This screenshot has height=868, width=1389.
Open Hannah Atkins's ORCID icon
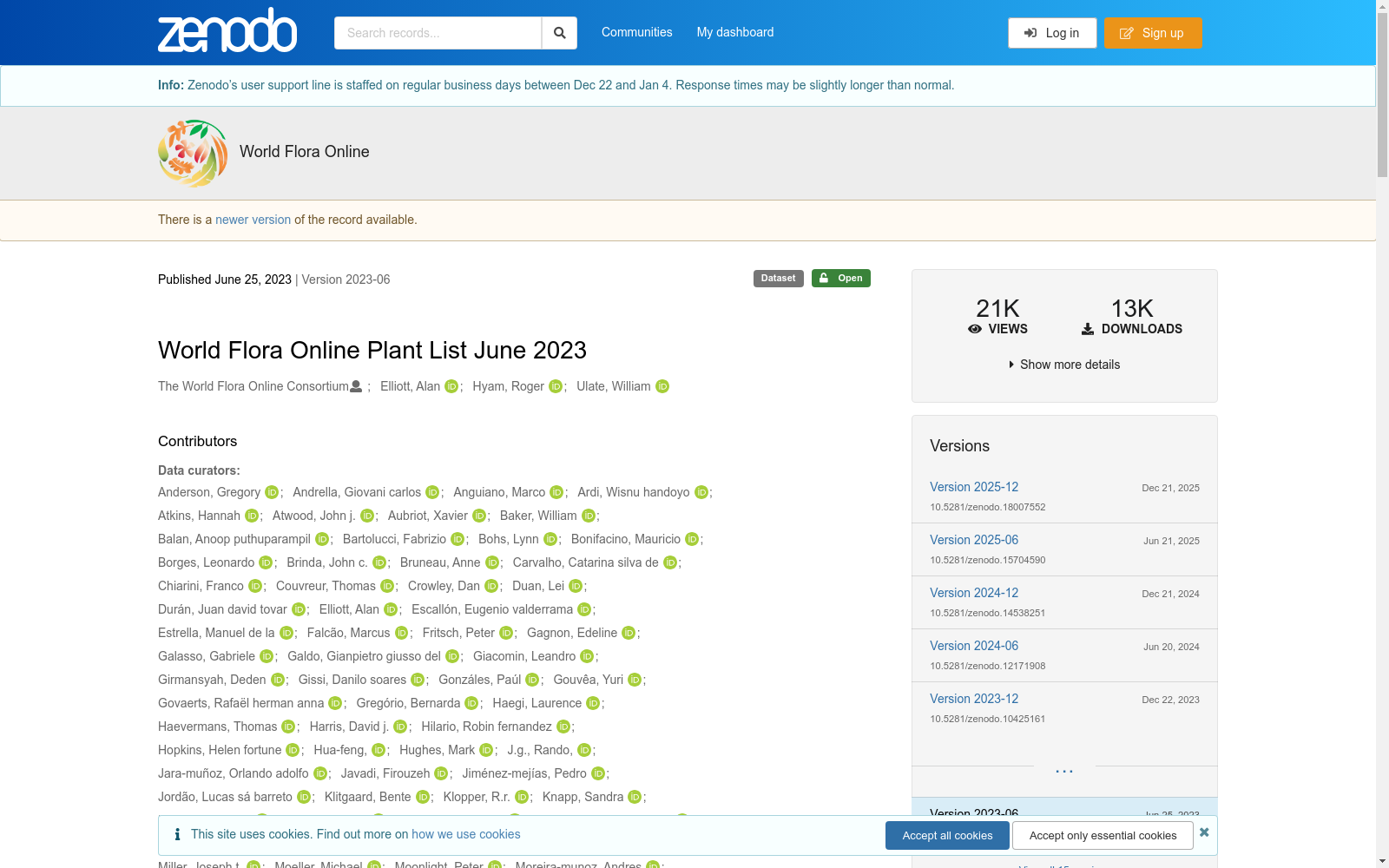point(252,516)
